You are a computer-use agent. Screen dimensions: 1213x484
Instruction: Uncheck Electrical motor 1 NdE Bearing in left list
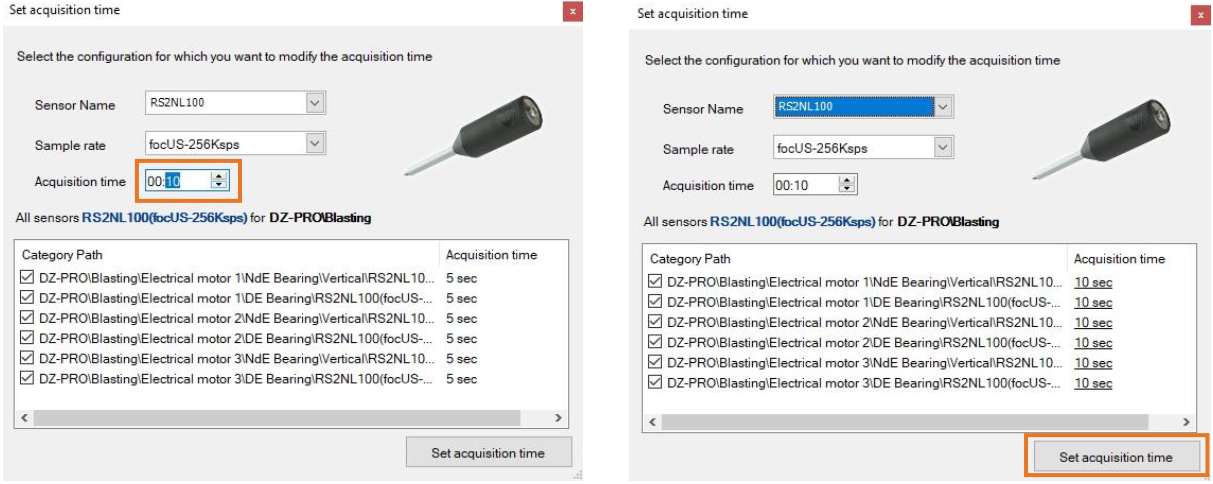click(x=26, y=277)
